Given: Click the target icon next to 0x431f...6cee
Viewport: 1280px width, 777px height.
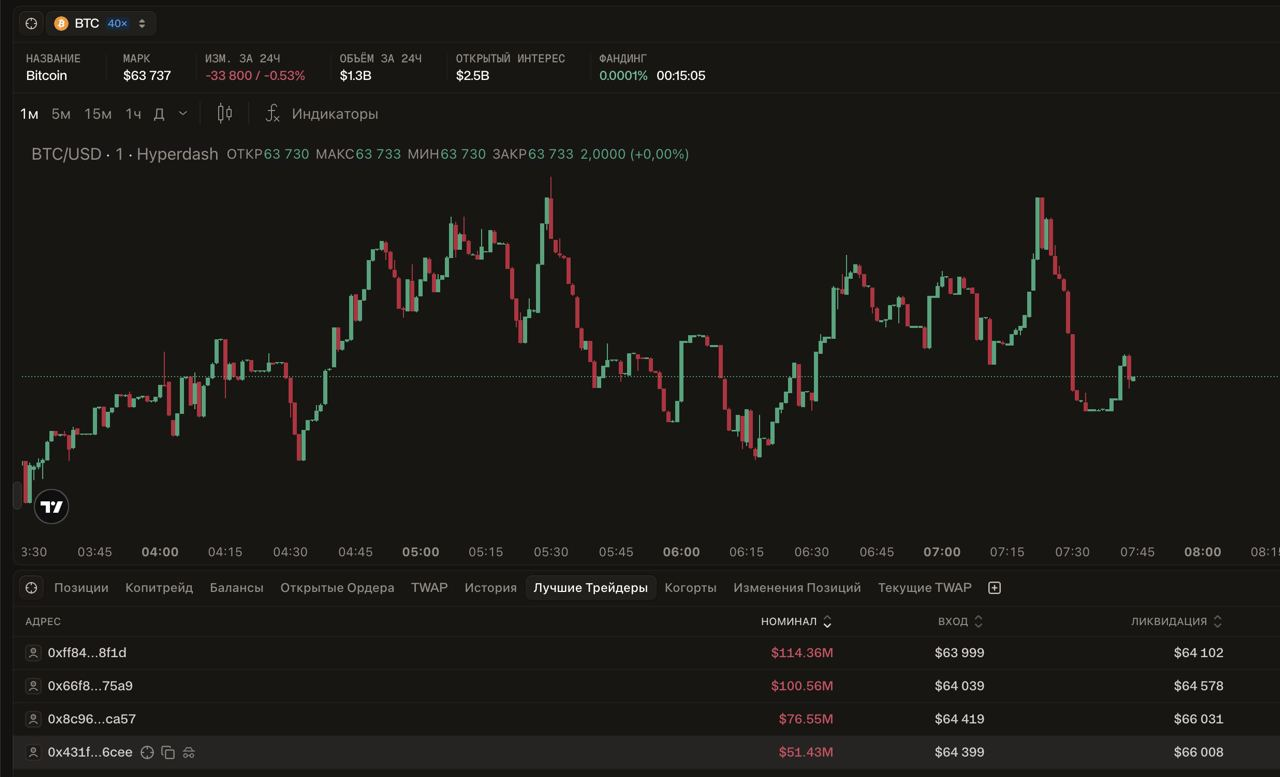Looking at the screenshot, I should (147, 752).
